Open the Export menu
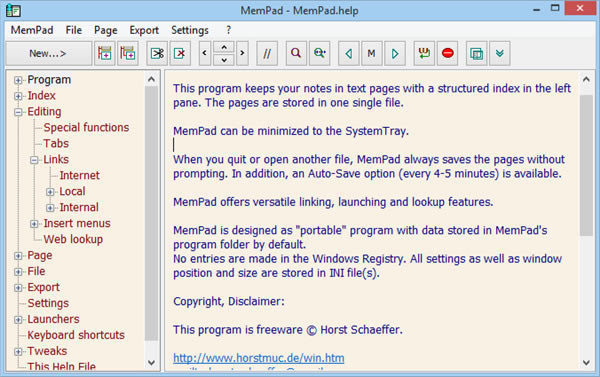The height and width of the screenshot is (377, 600). (144, 30)
